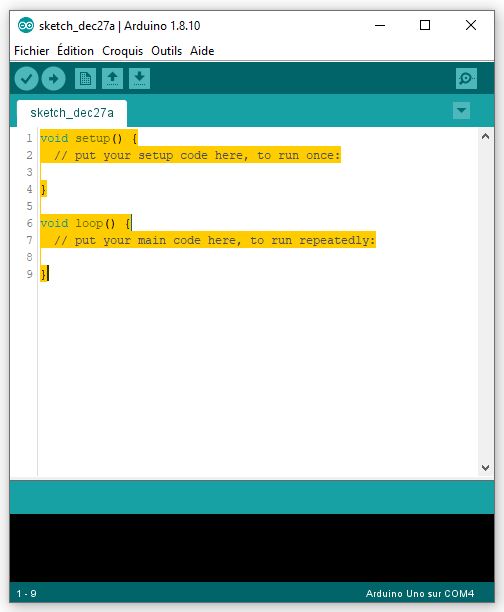Click the Arduino logo in title bar
Image resolution: width=504 pixels, height=612 pixels.
(x=26, y=26)
